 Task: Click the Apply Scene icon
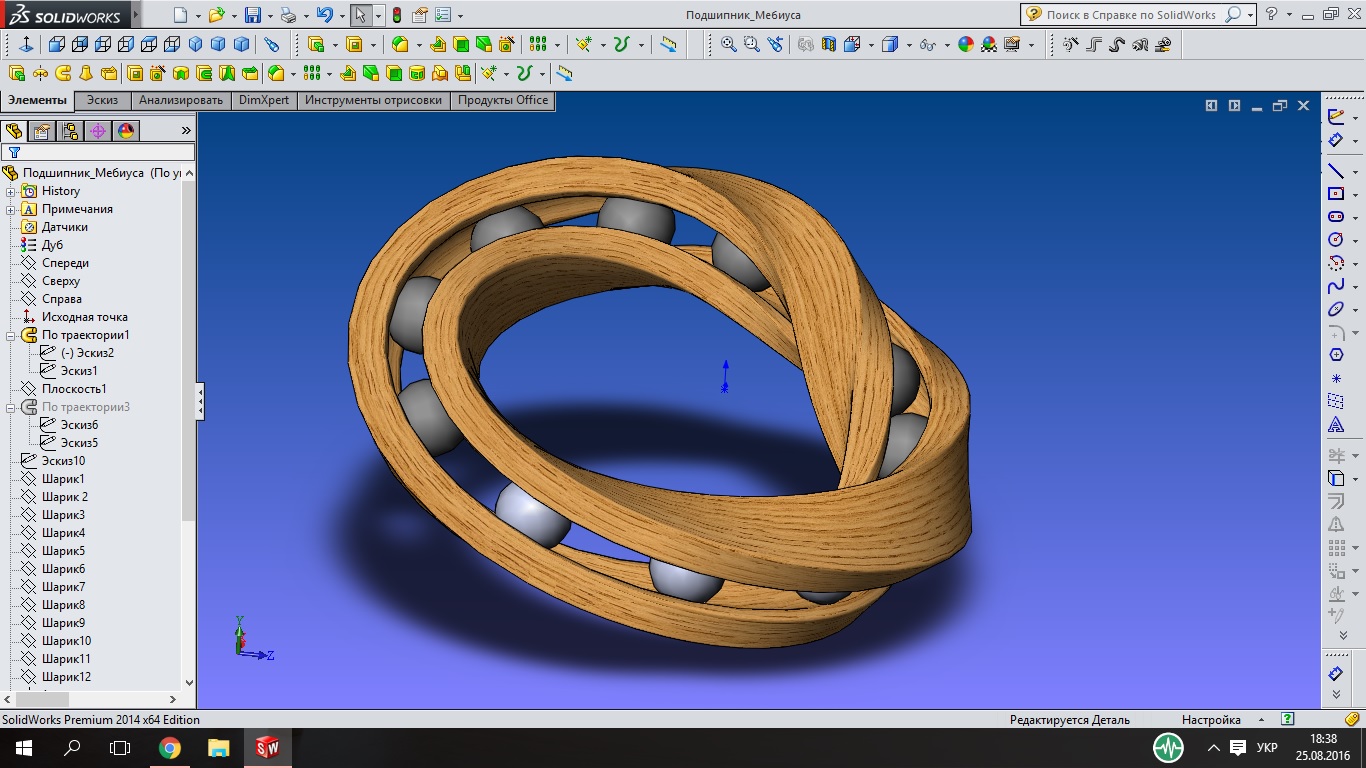pos(988,44)
